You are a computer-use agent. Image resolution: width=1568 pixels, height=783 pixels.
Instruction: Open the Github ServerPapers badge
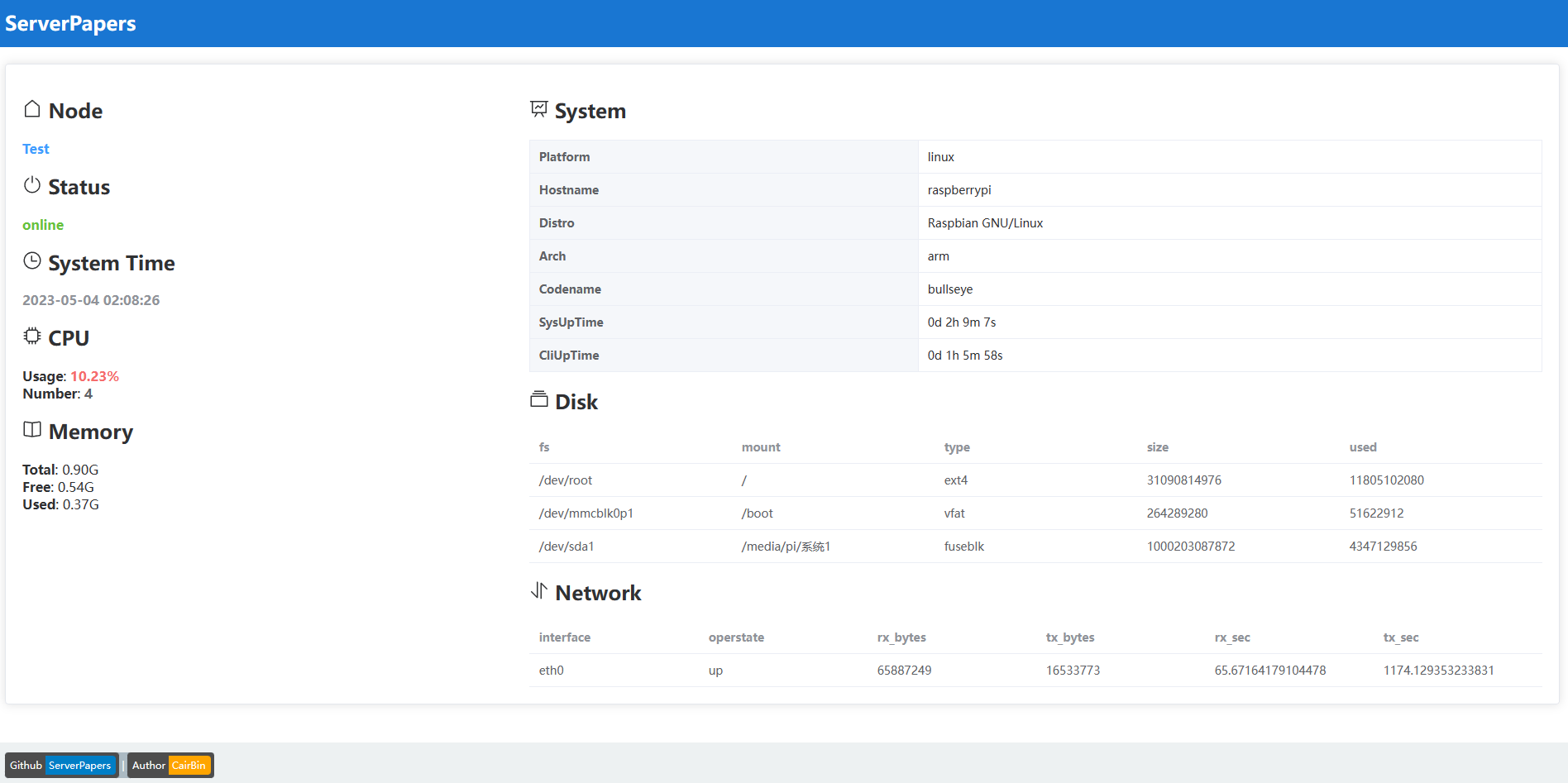(x=62, y=765)
